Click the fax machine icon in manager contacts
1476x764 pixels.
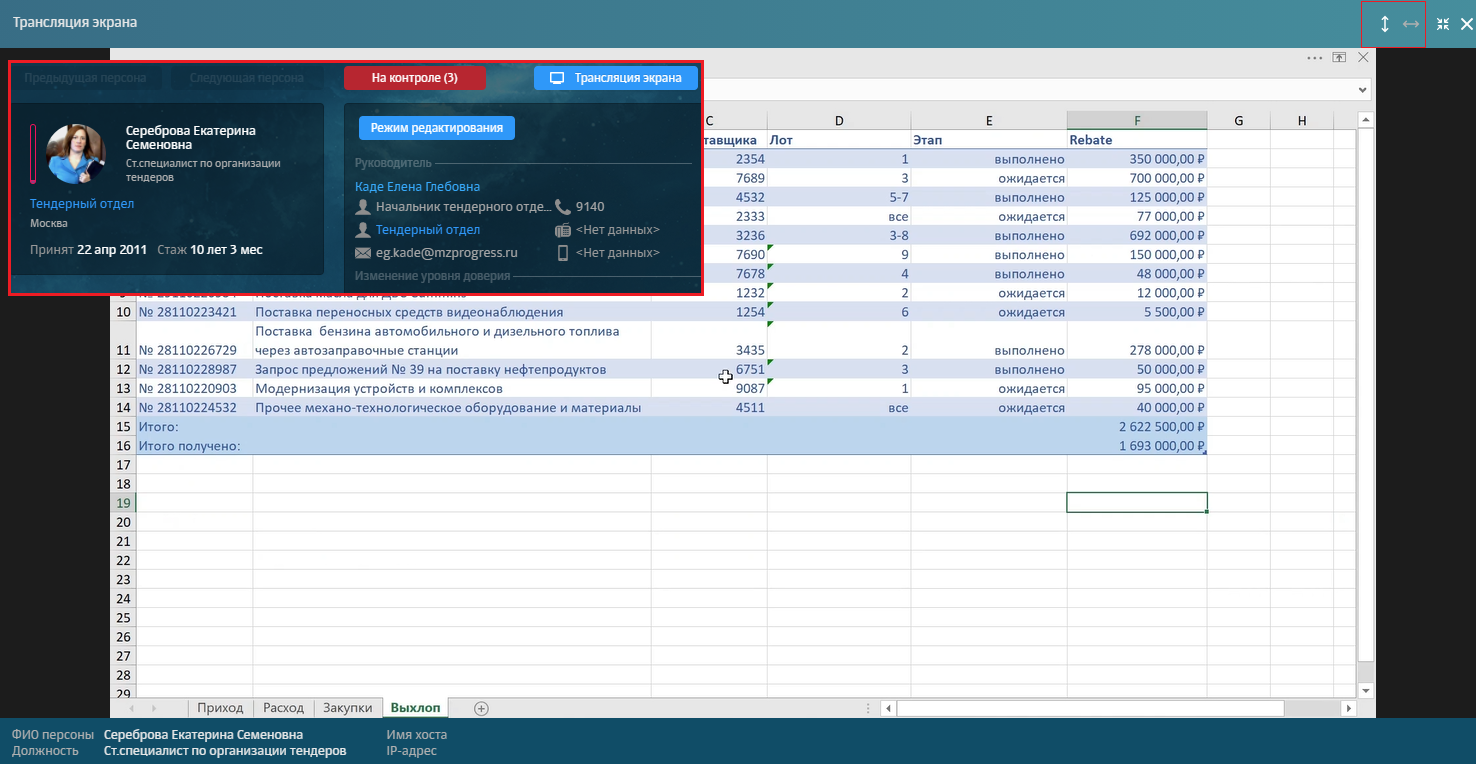pos(563,230)
